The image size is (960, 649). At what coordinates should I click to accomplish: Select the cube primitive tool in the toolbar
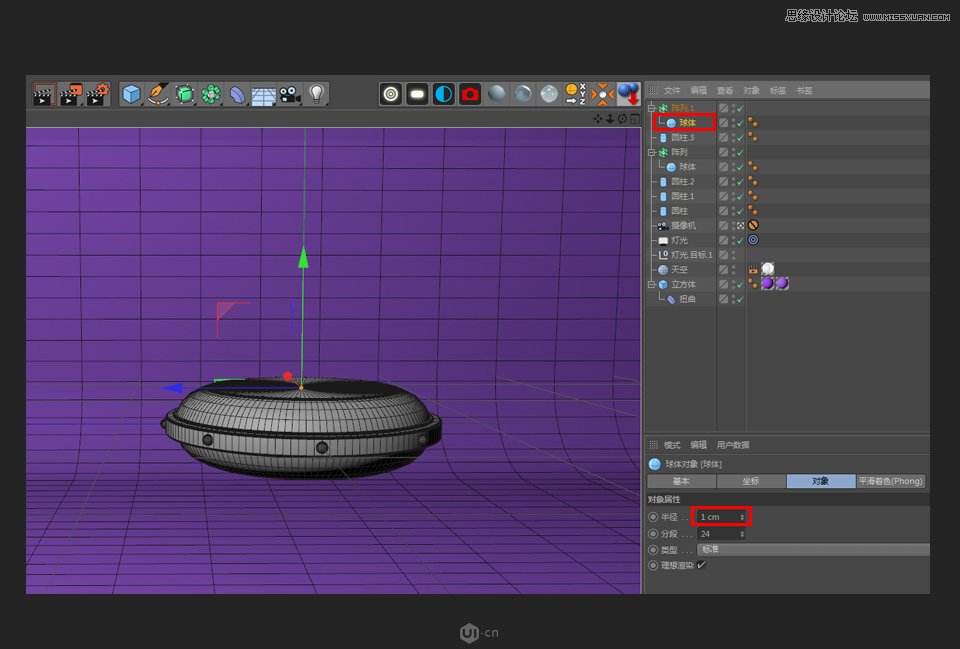[130, 93]
